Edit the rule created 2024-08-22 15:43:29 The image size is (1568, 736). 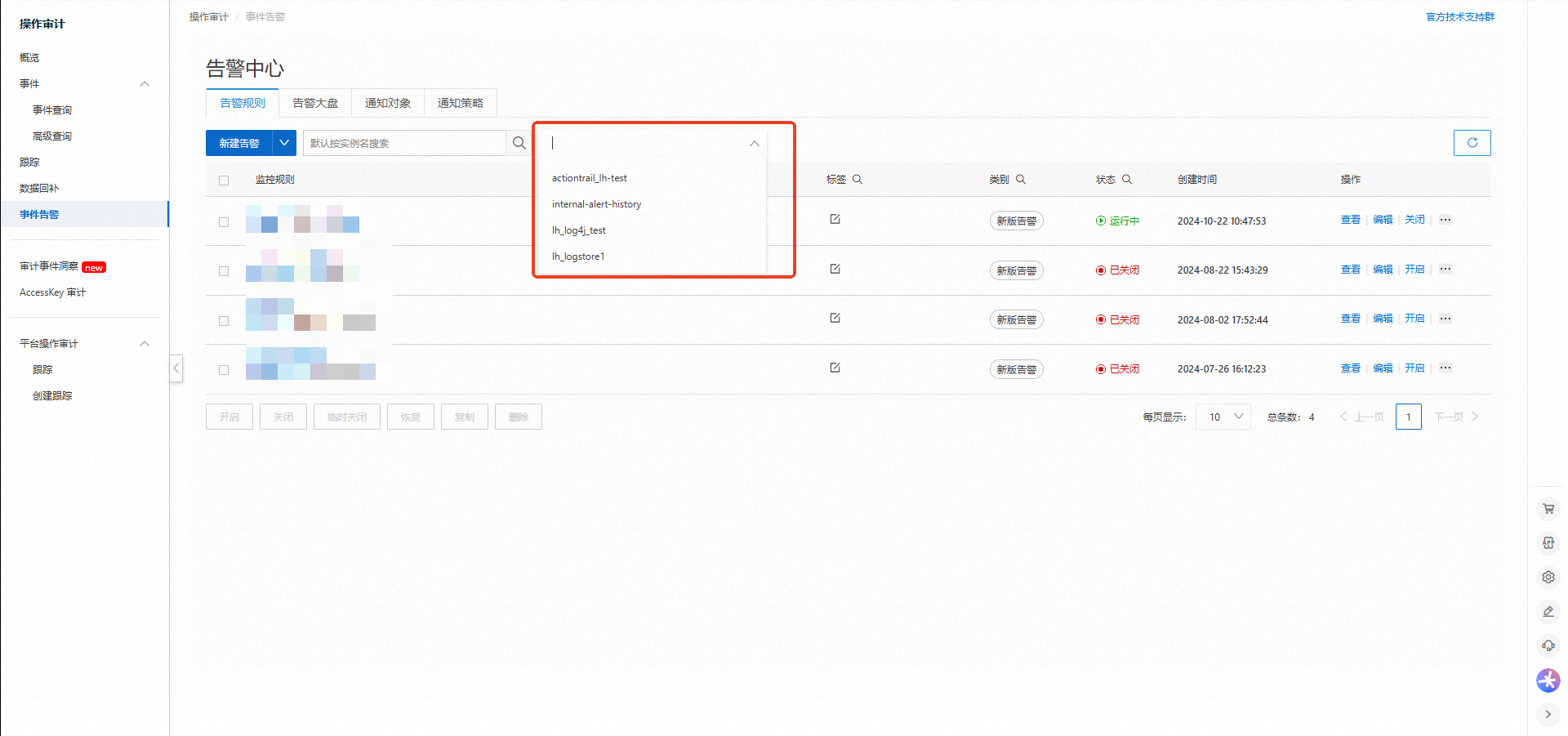tap(1383, 270)
